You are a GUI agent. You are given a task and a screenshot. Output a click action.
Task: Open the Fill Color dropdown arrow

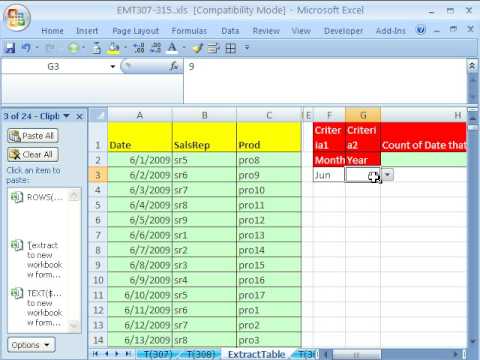pyautogui.click(x=125, y=48)
